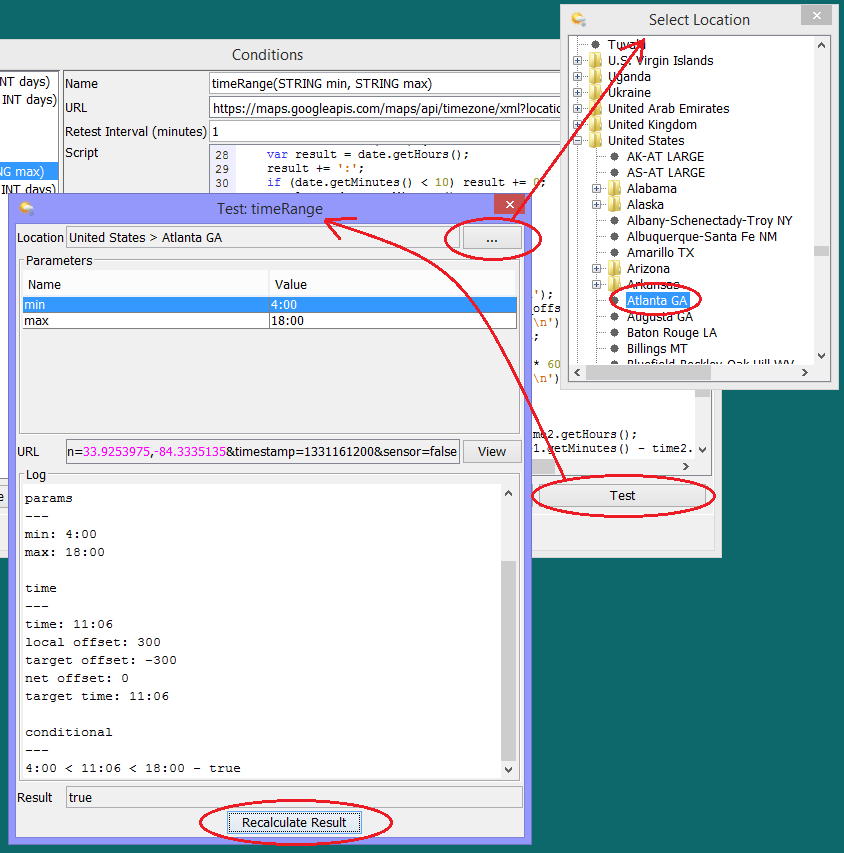Click the Alabama folder icon
Screen dimensions: 844x853
614,189
